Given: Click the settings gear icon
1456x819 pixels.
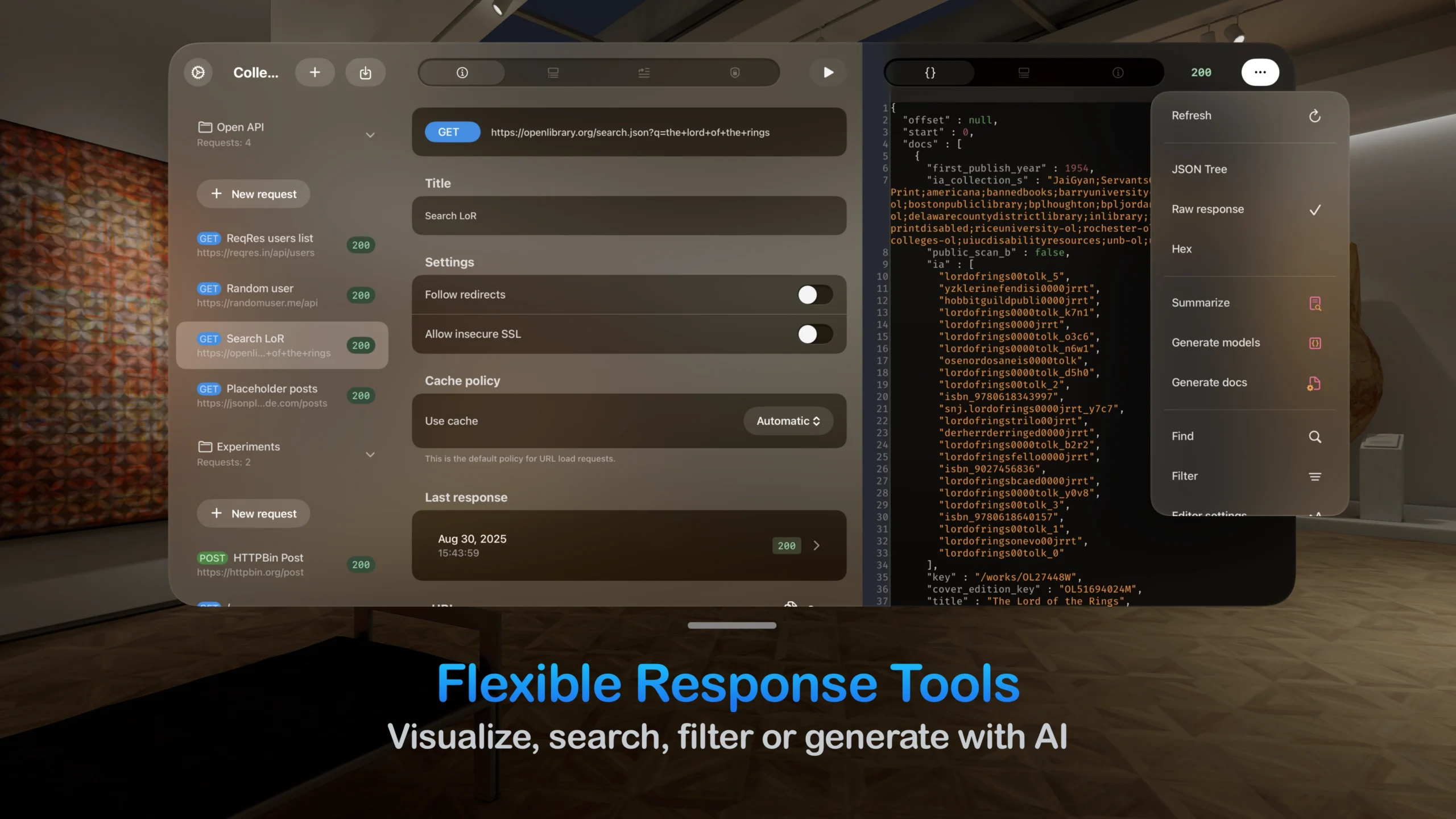Looking at the screenshot, I should (x=198, y=72).
